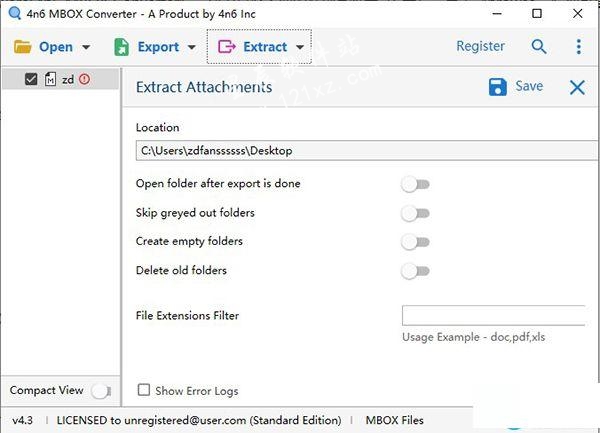Close the Extract Attachments panel
Screen dimensions: 600x433
pyautogui.click(x=577, y=87)
